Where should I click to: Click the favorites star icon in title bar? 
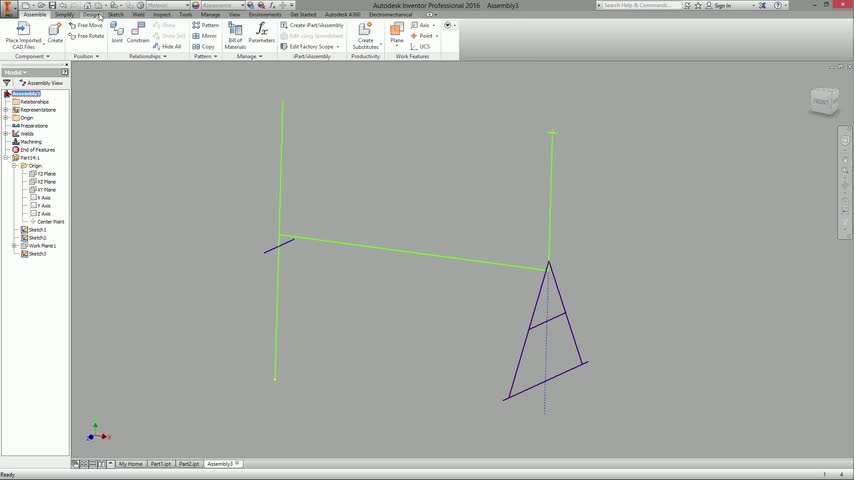point(698,5)
